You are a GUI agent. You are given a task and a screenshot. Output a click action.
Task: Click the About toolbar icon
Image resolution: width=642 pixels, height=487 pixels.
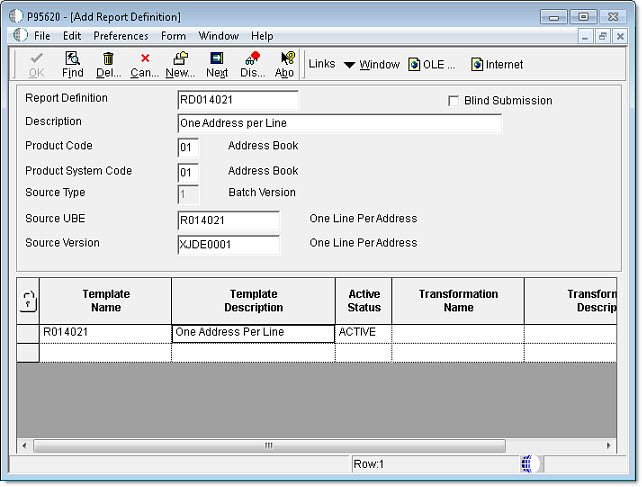288,59
